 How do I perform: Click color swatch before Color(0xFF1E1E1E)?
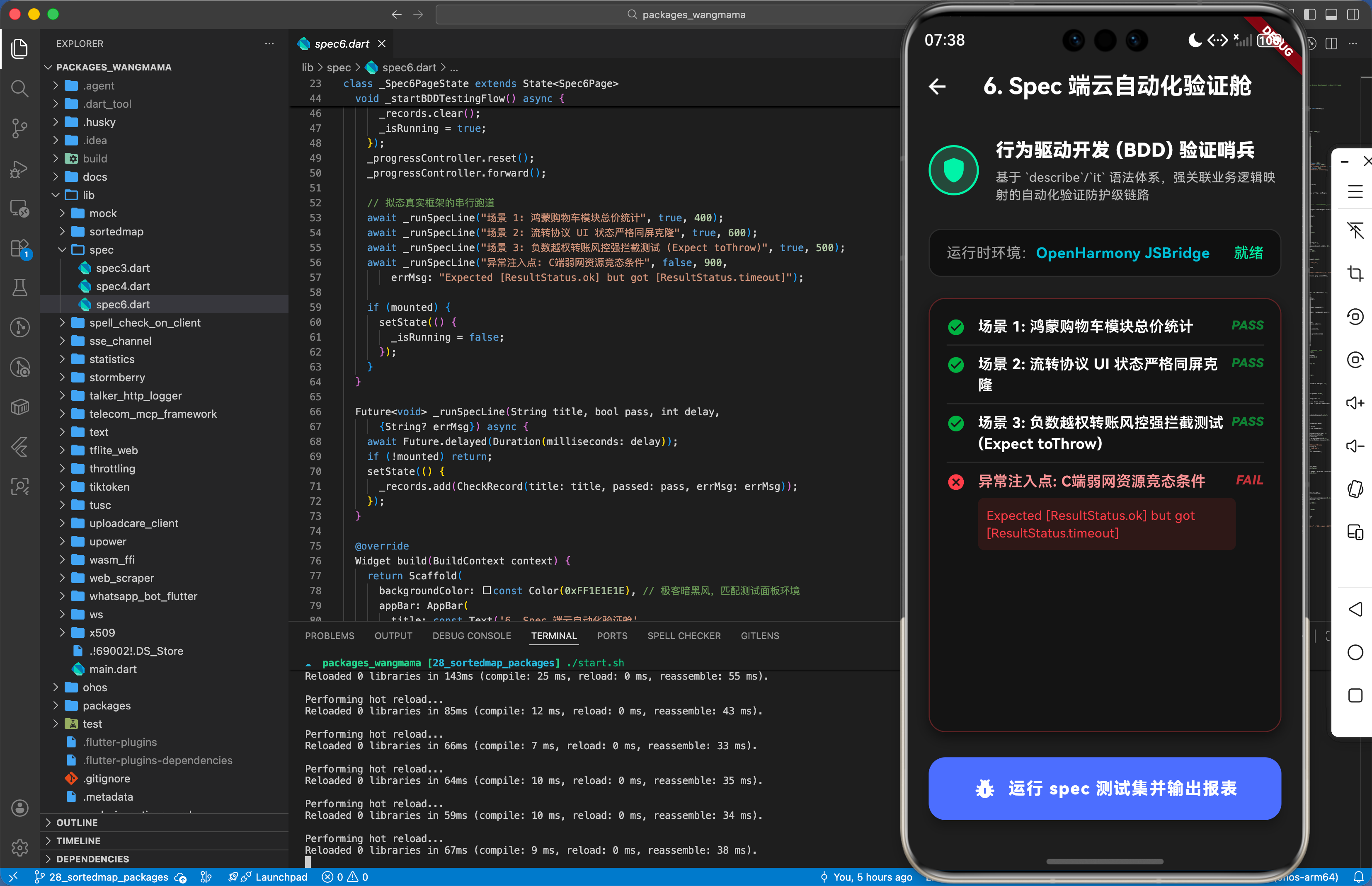486,590
